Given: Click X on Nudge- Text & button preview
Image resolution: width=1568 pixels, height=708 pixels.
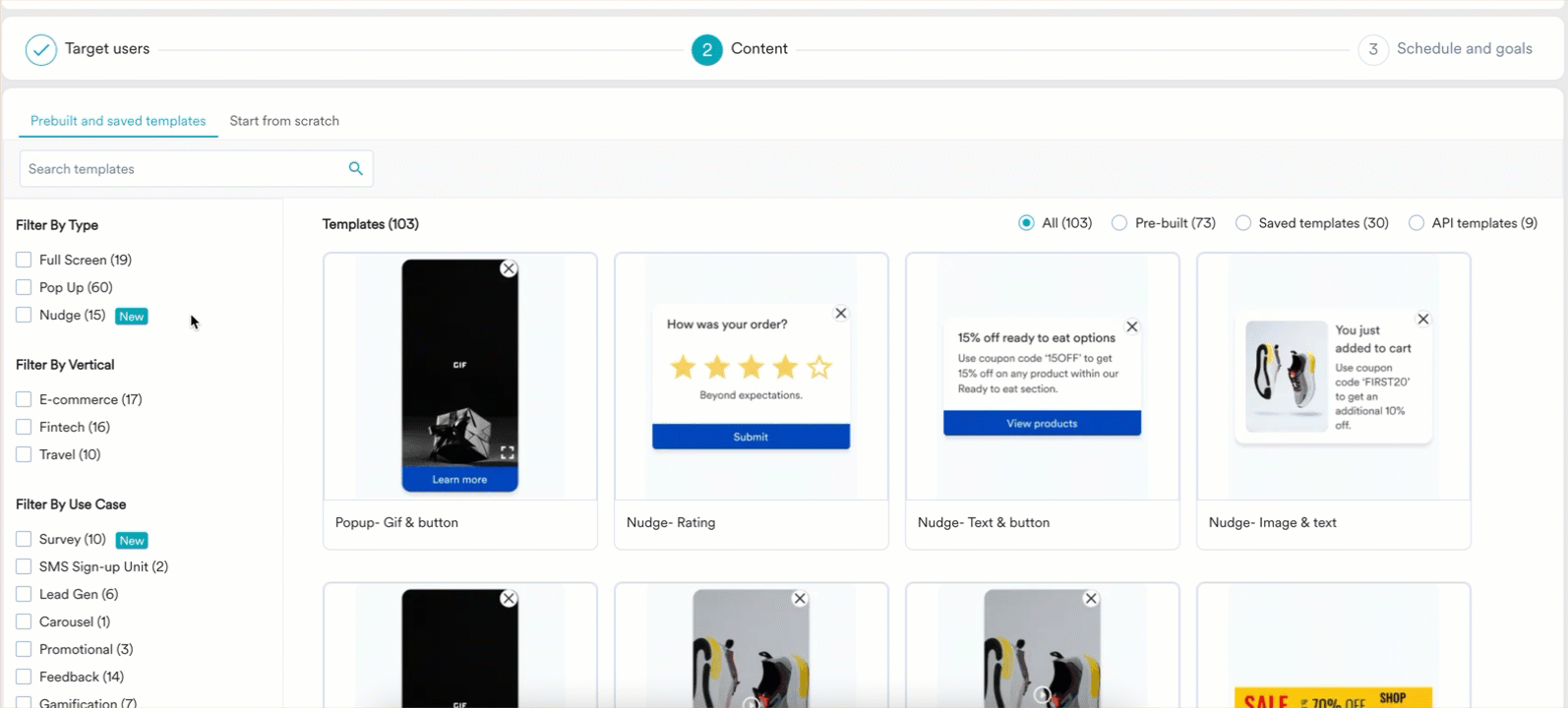Looking at the screenshot, I should pos(1131,327).
